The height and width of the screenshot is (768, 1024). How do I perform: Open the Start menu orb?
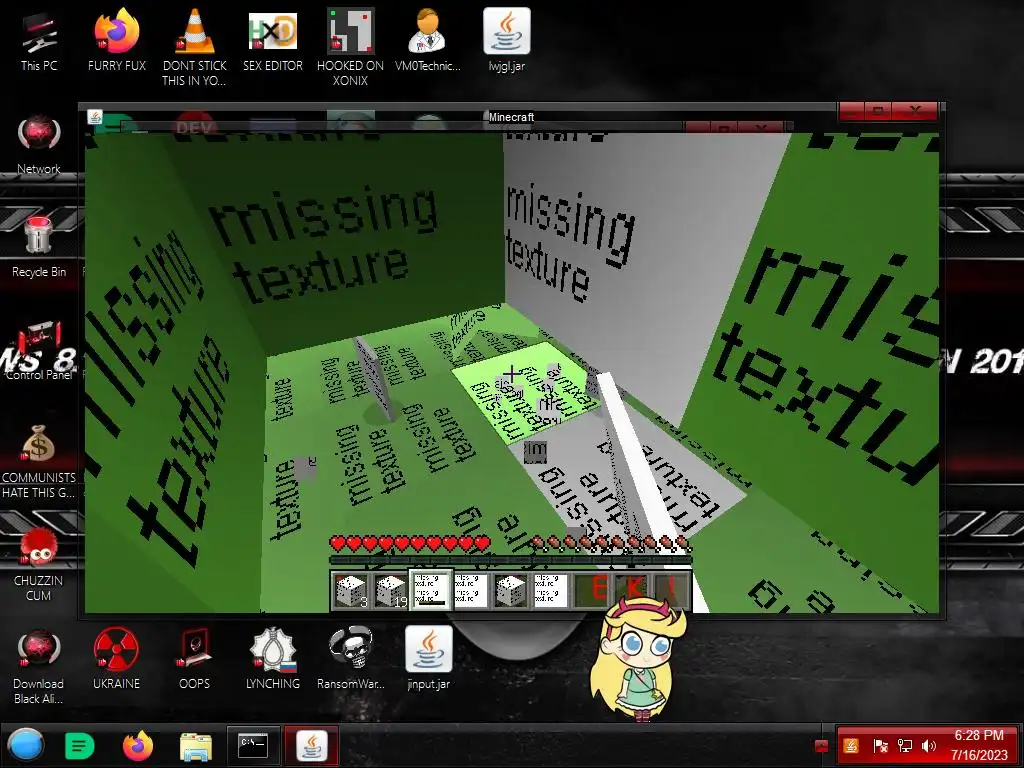26,745
